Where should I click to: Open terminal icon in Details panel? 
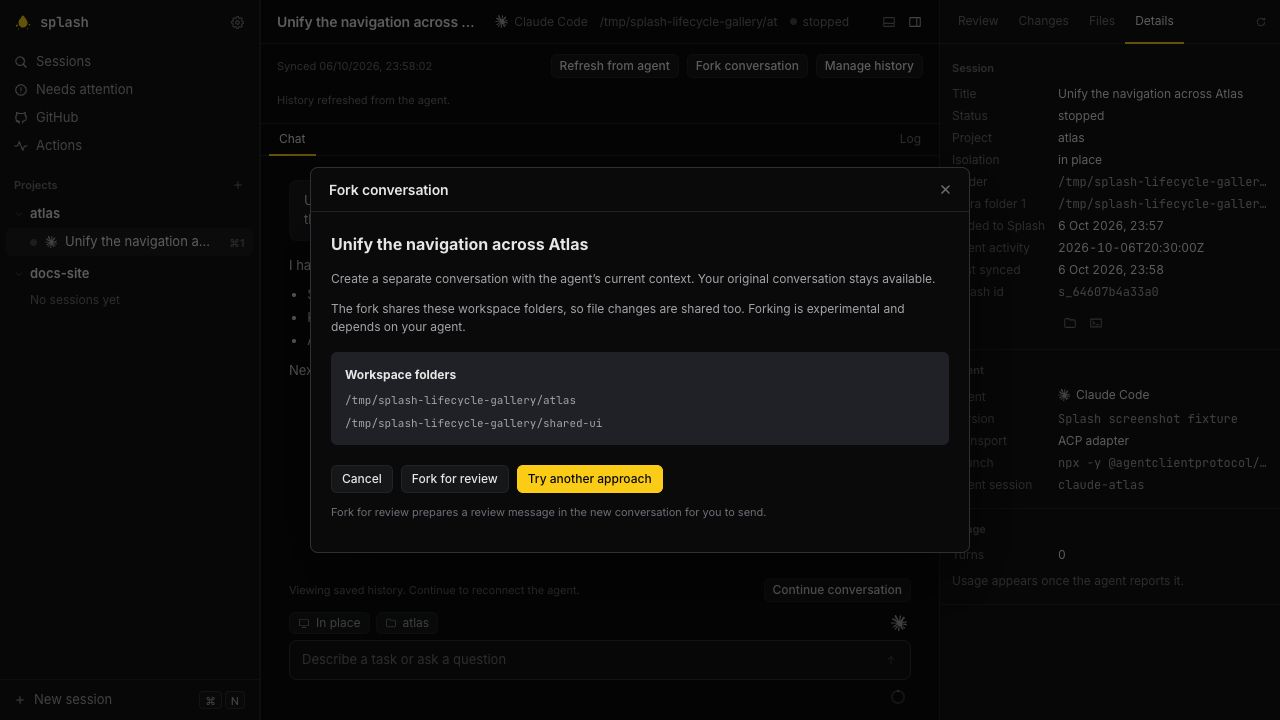point(1096,323)
